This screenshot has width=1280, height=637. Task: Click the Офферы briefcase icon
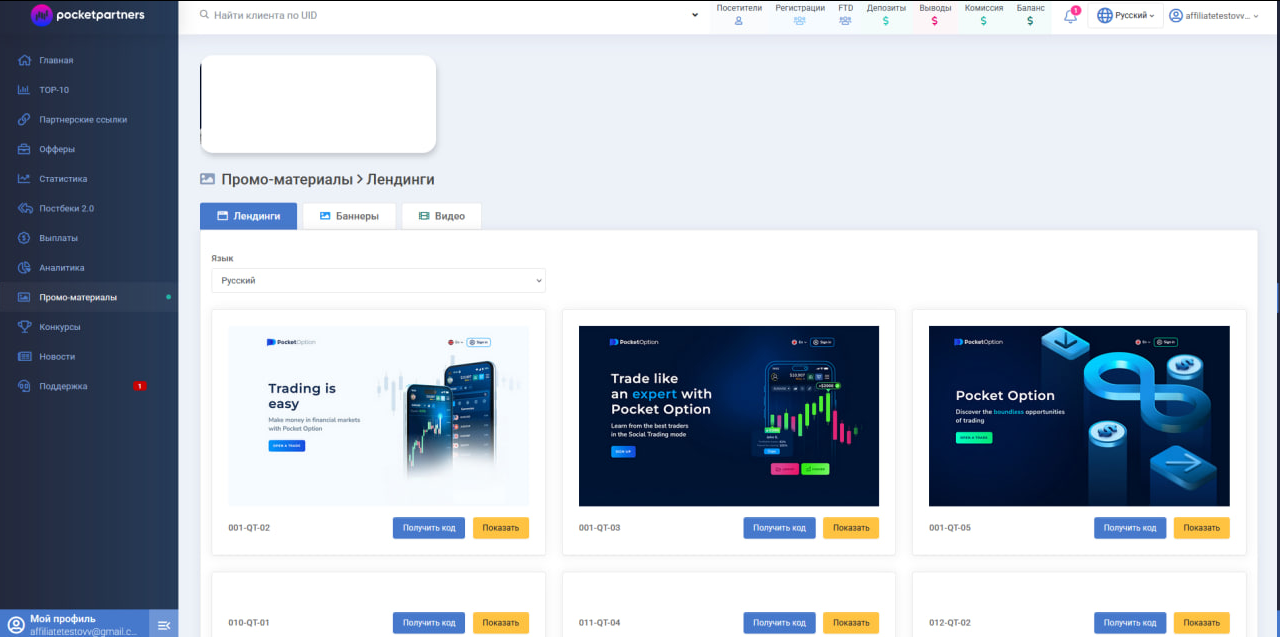(x=25, y=149)
